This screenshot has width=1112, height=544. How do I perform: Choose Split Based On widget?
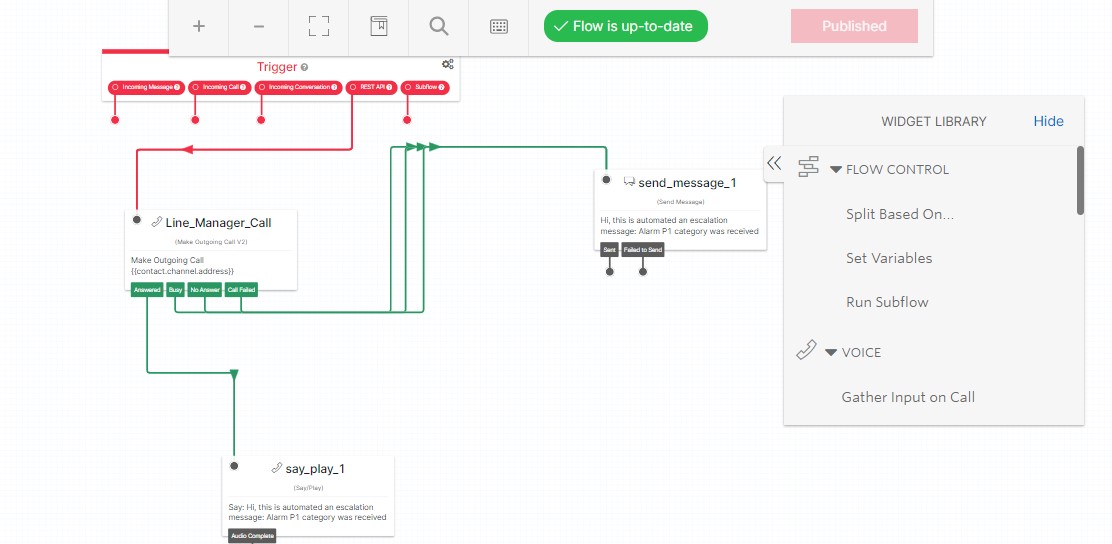(899, 214)
